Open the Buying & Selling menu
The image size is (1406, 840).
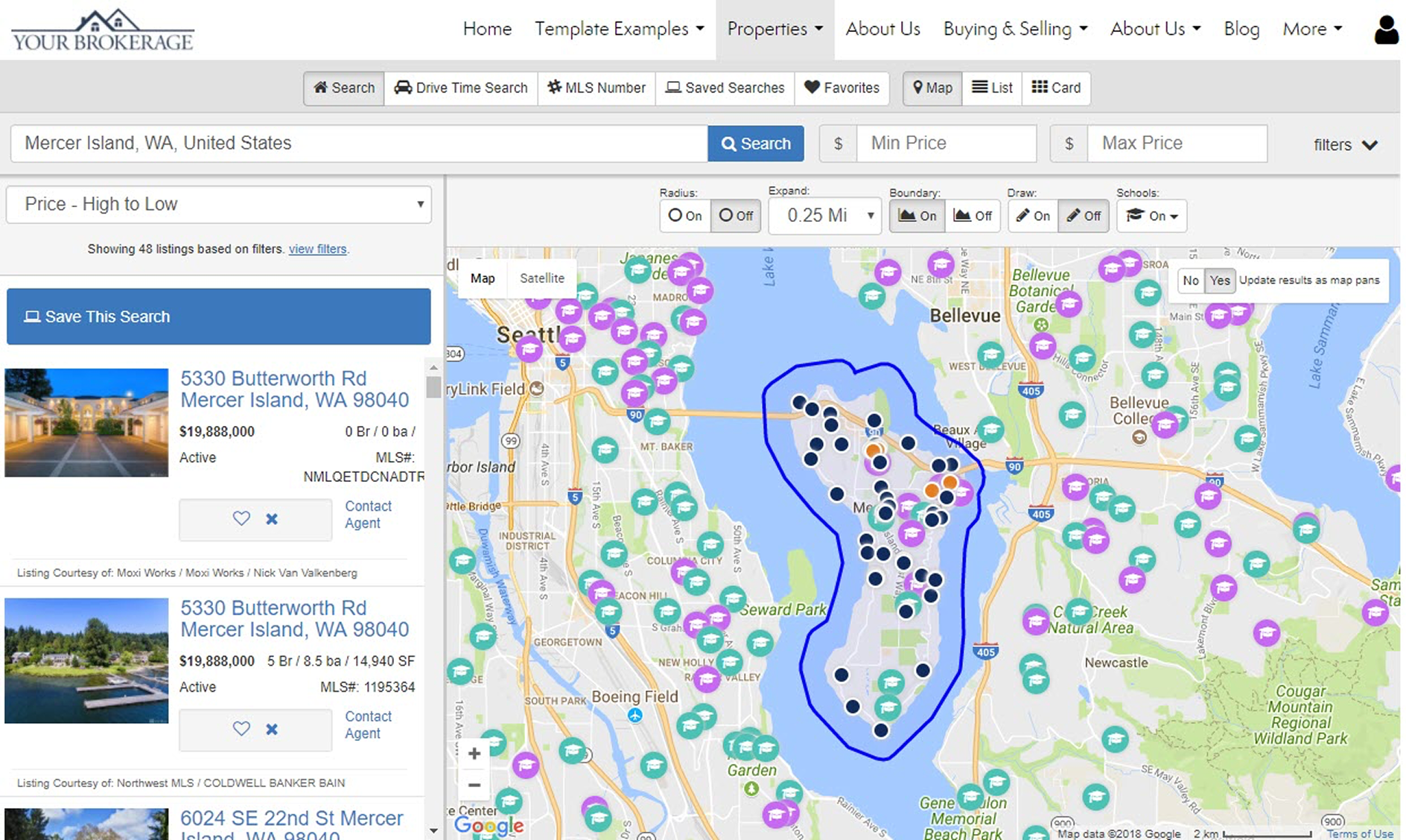(1015, 29)
